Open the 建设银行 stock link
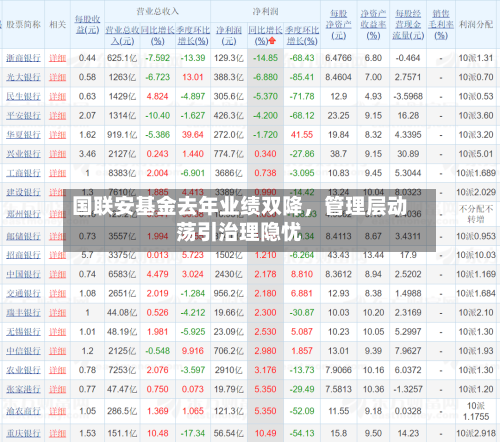Image resolution: width=500 pixels, height=442 pixels. [x=23, y=192]
